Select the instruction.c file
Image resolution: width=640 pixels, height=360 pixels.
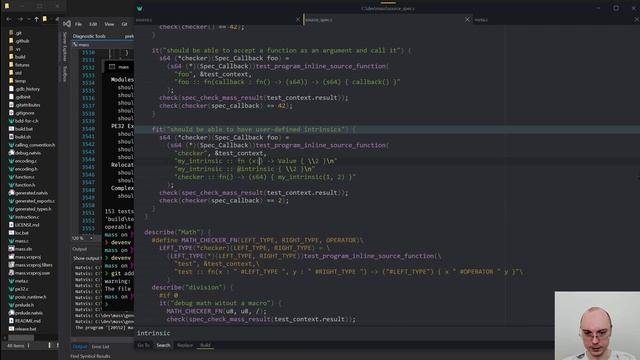(24, 217)
